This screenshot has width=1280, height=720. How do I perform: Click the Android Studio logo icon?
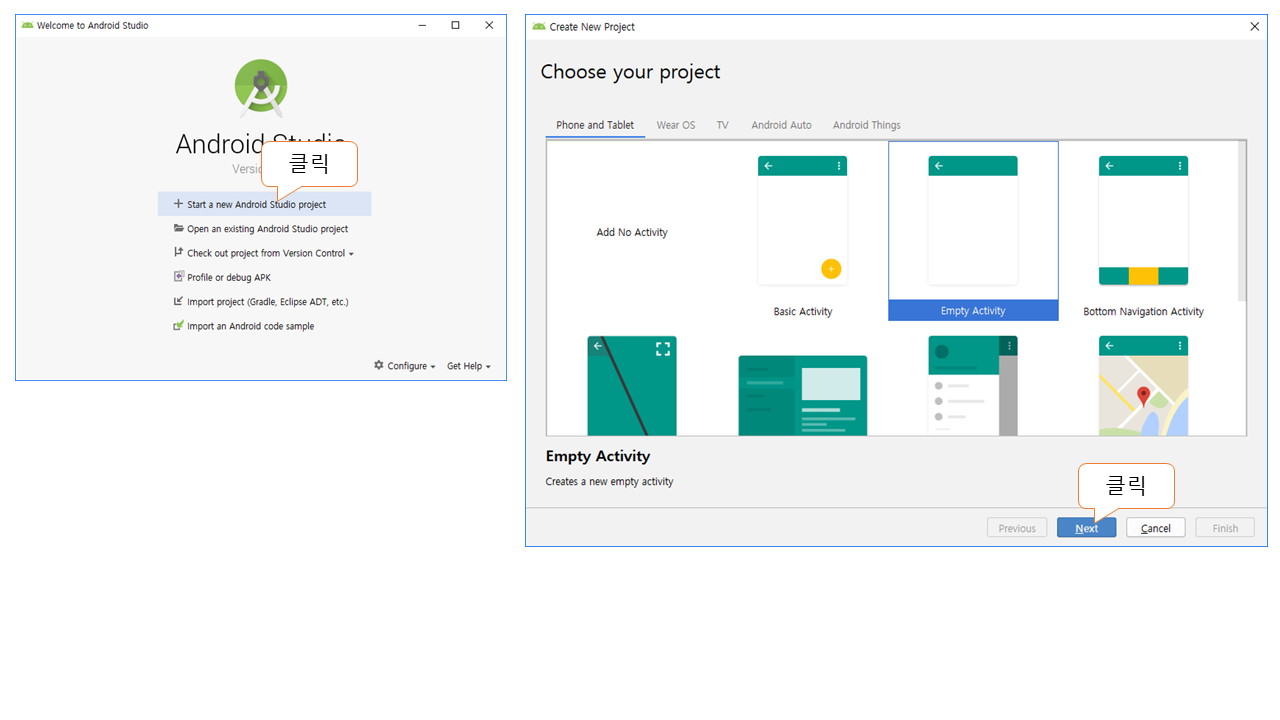pos(261,88)
